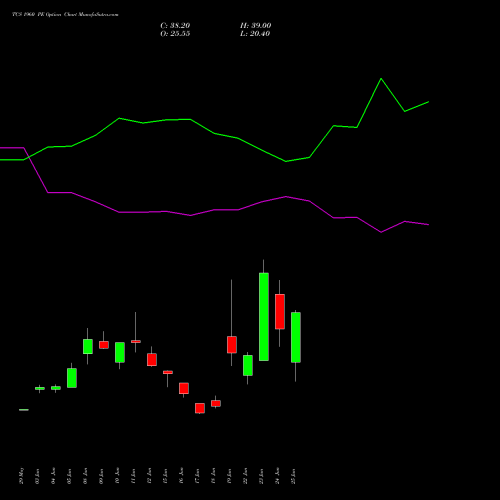Select the 22 Jun date label
This screenshot has height=500, width=500.
pyautogui.click(x=246, y=476)
